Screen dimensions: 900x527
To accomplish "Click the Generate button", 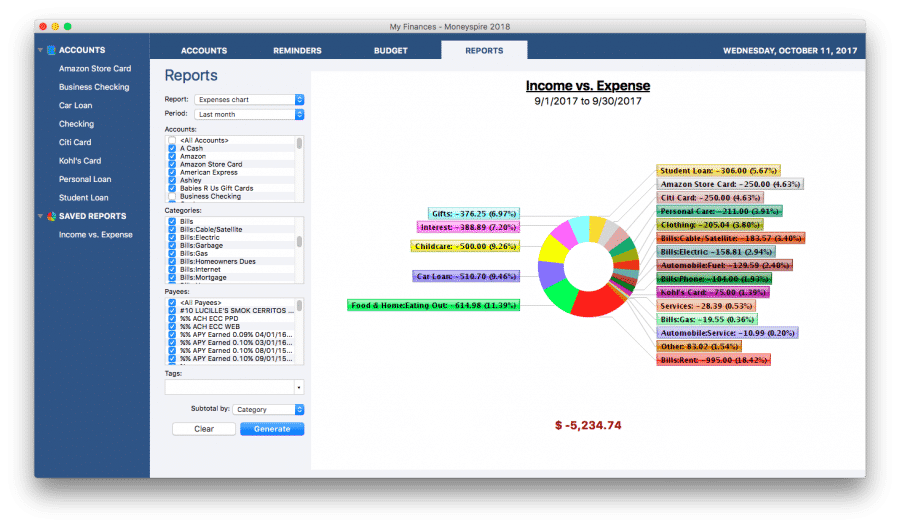I will [x=272, y=429].
